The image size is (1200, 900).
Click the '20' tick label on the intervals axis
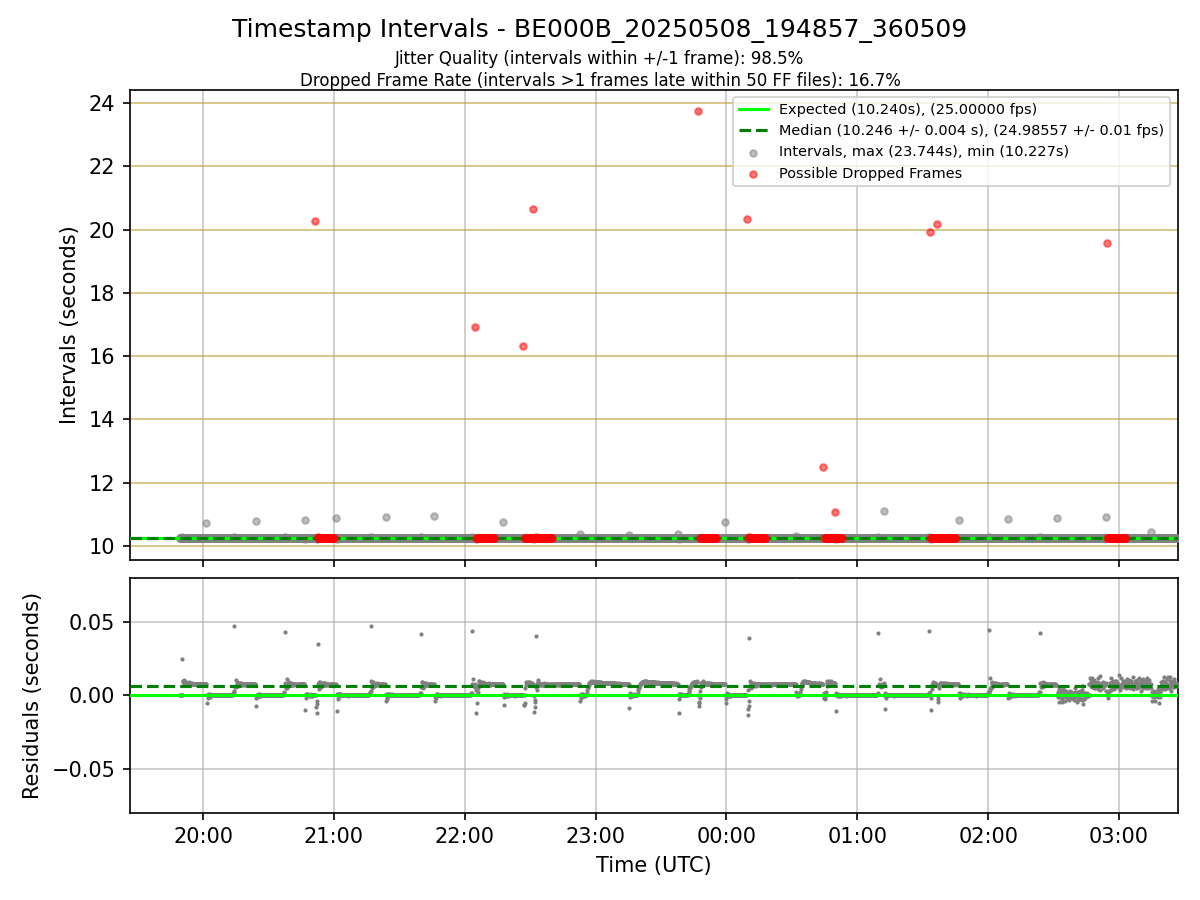102,230
